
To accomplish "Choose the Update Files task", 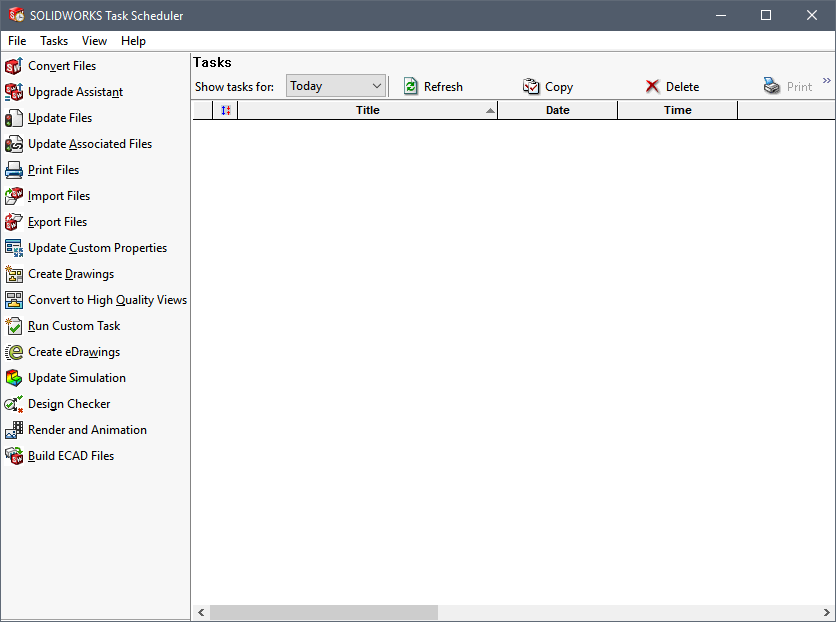I will pos(60,118).
